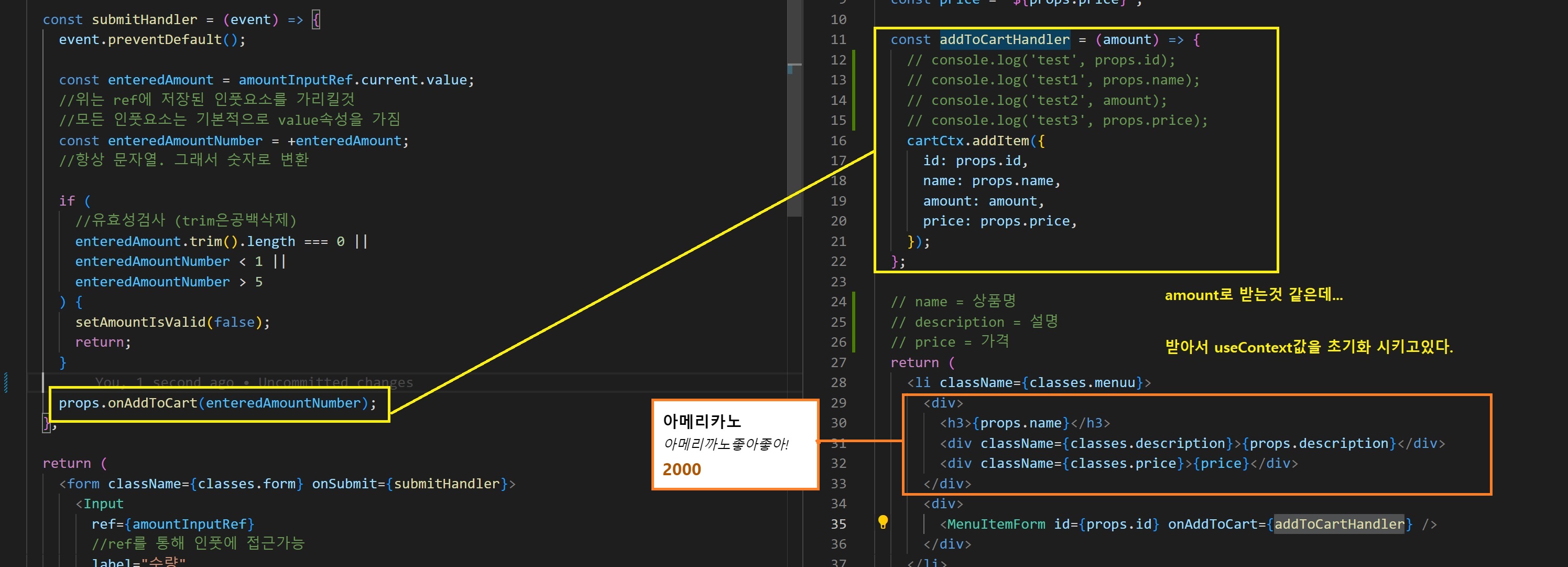Click the yellow lightbulb code action icon
The image size is (1568, 567).
tap(883, 522)
